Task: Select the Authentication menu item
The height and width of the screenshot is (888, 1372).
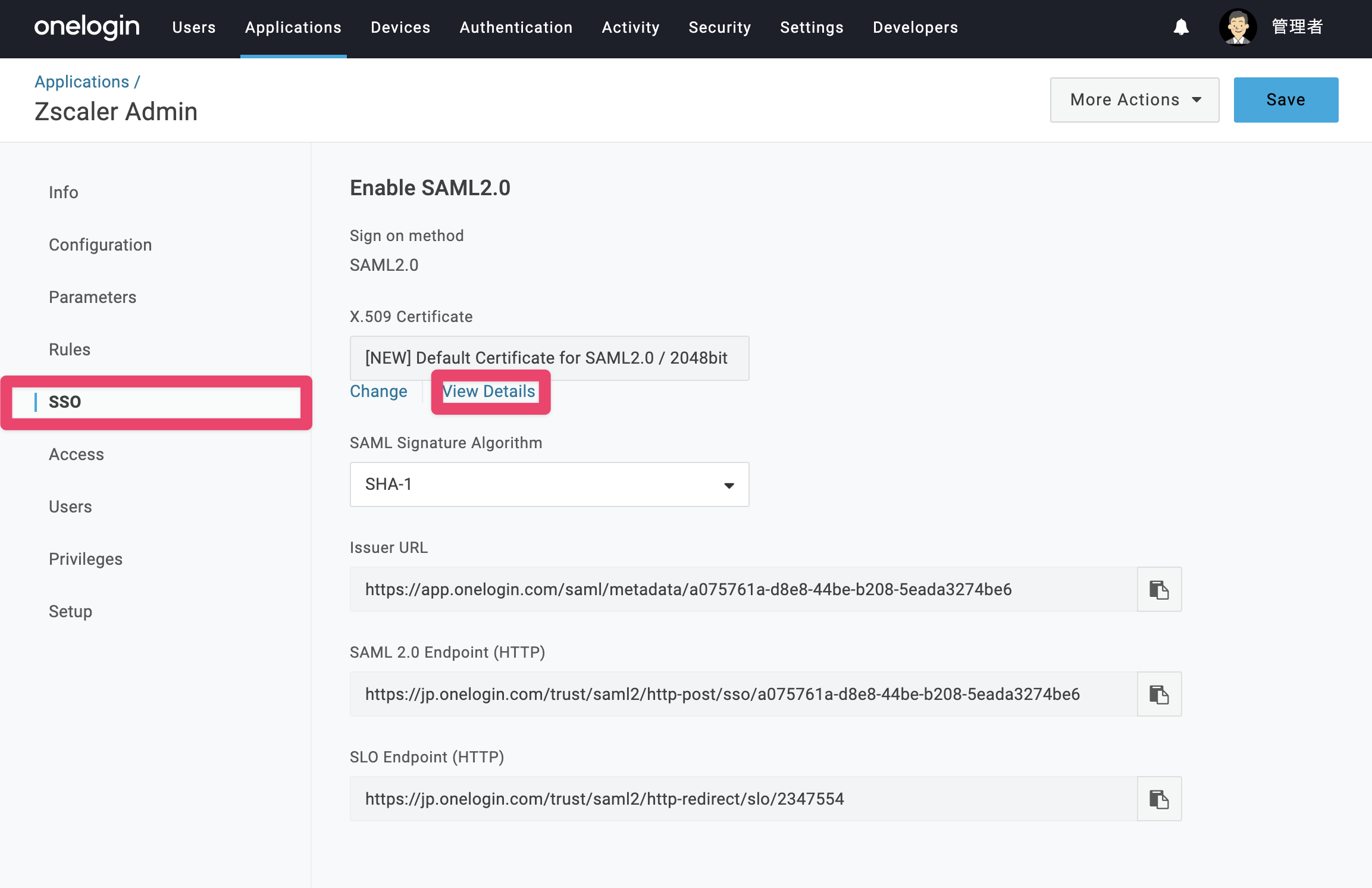Action: click(516, 27)
